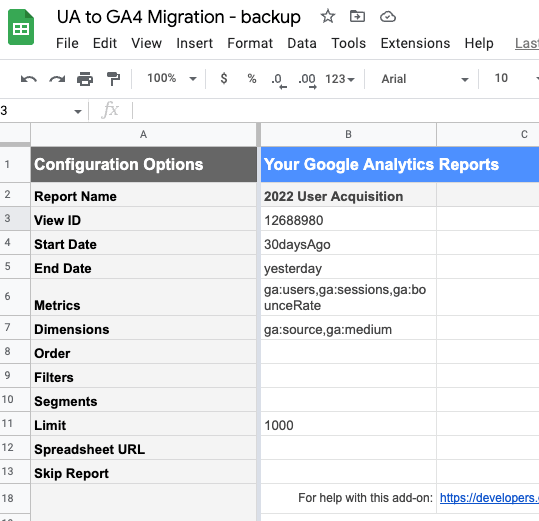
Task: Select the Report Name cell
Action: tap(144, 195)
